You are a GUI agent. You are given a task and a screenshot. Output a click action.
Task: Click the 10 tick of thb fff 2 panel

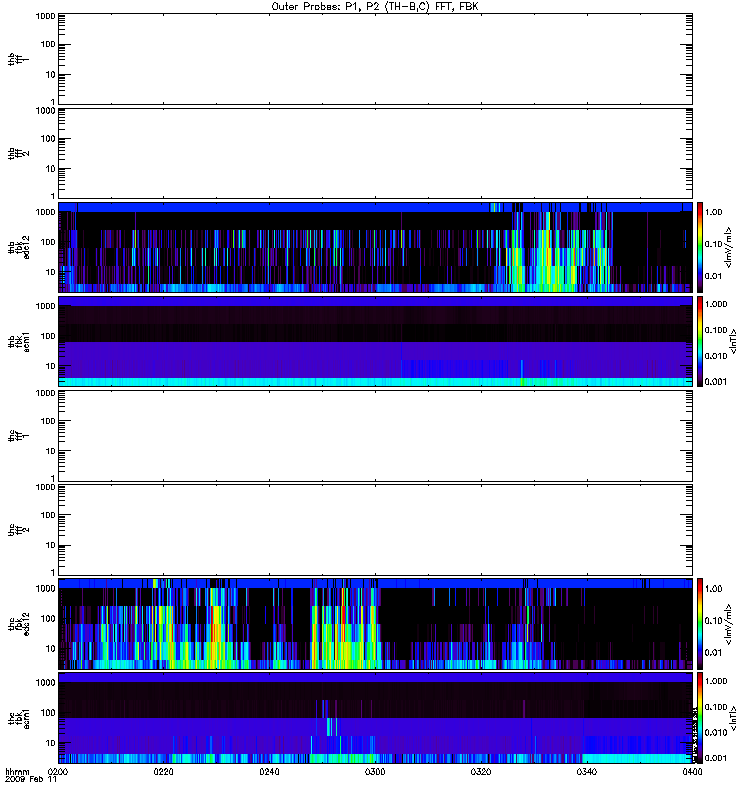coord(51,169)
